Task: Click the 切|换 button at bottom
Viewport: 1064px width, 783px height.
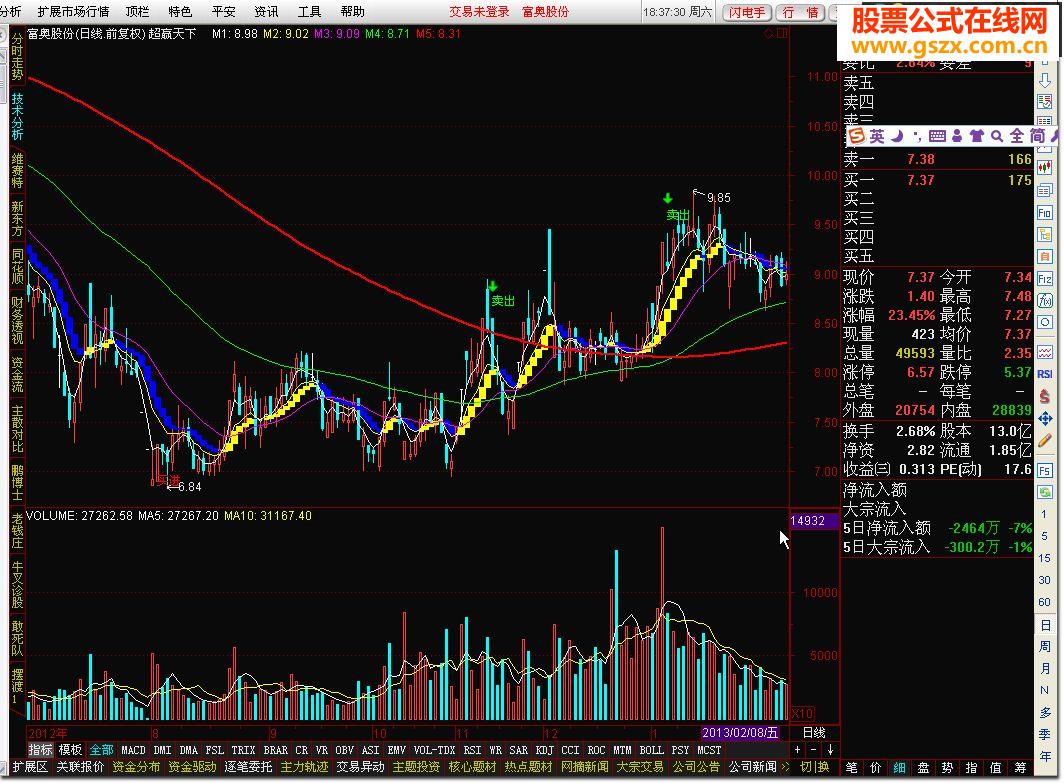Action: (814, 767)
